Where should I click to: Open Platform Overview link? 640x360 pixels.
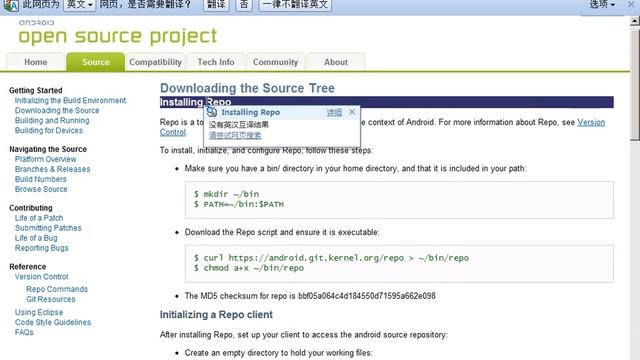[45, 159]
